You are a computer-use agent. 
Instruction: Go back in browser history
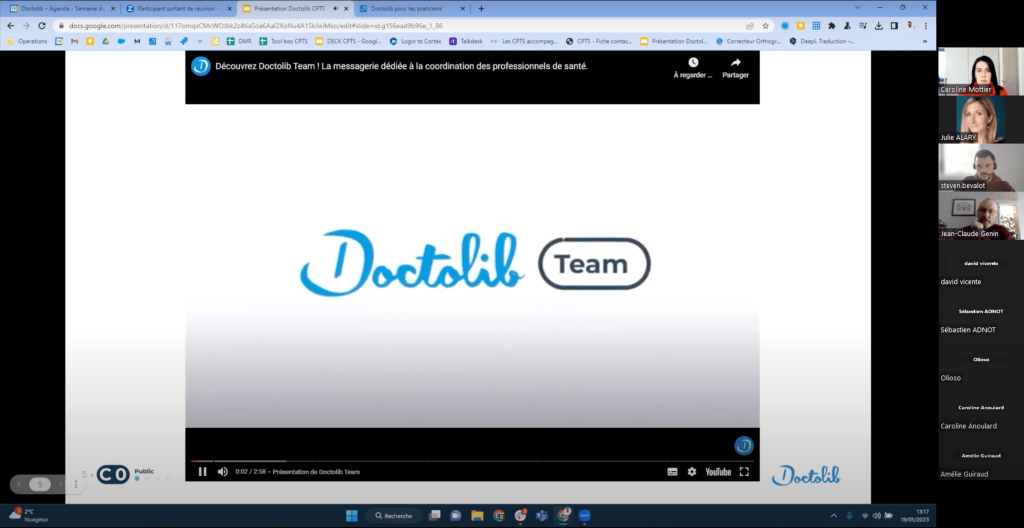coord(10,25)
